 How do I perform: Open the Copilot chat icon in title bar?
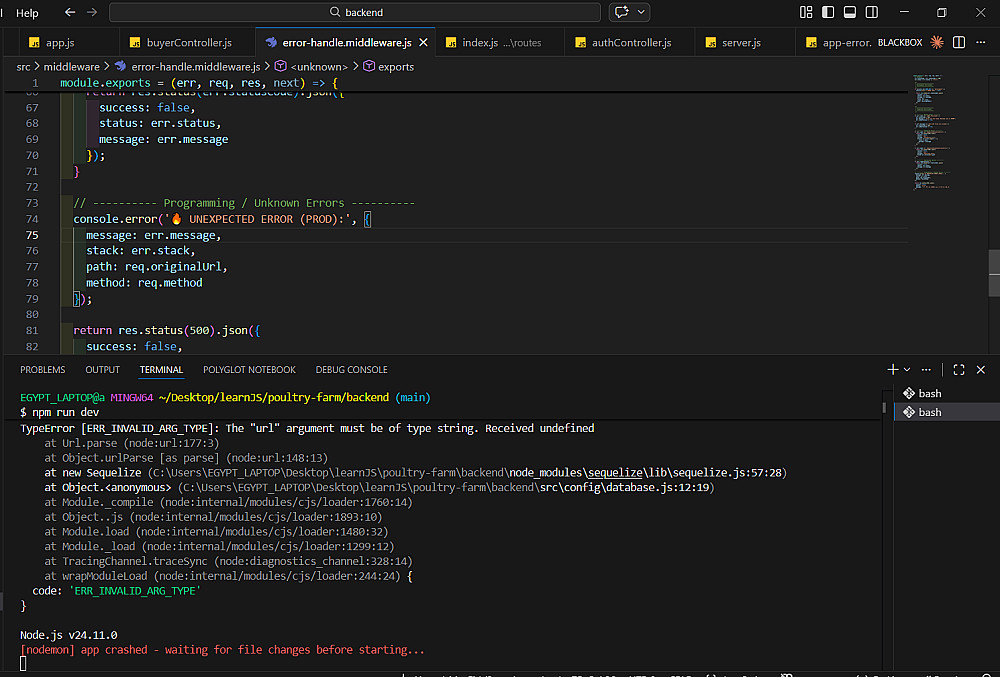622,12
